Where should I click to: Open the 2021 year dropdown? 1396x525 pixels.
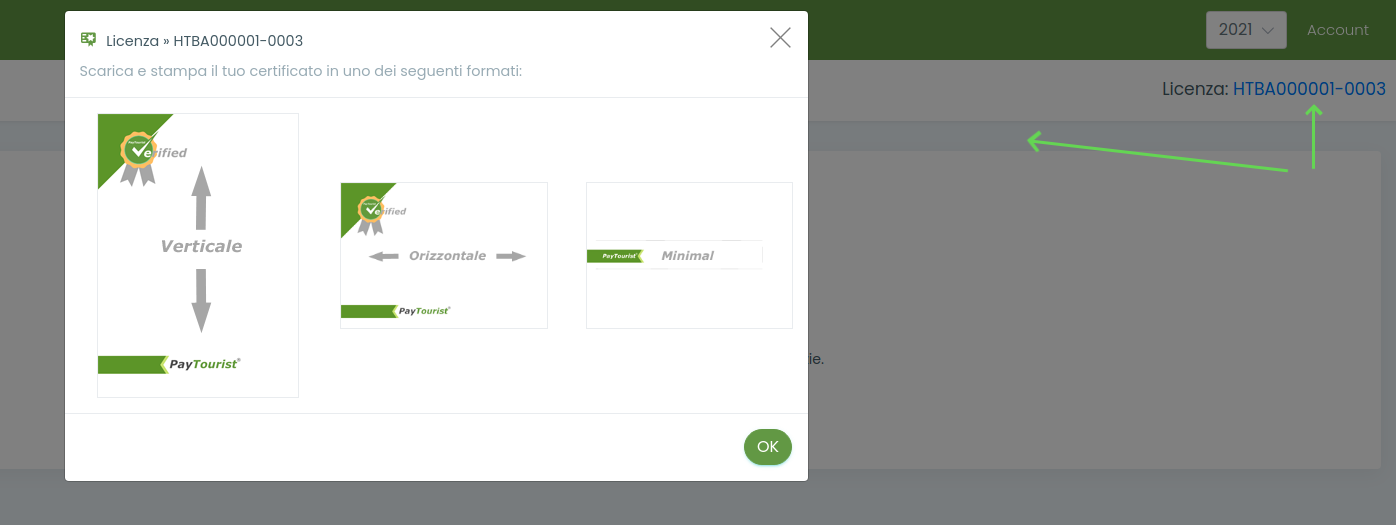click(x=1246, y=30)
